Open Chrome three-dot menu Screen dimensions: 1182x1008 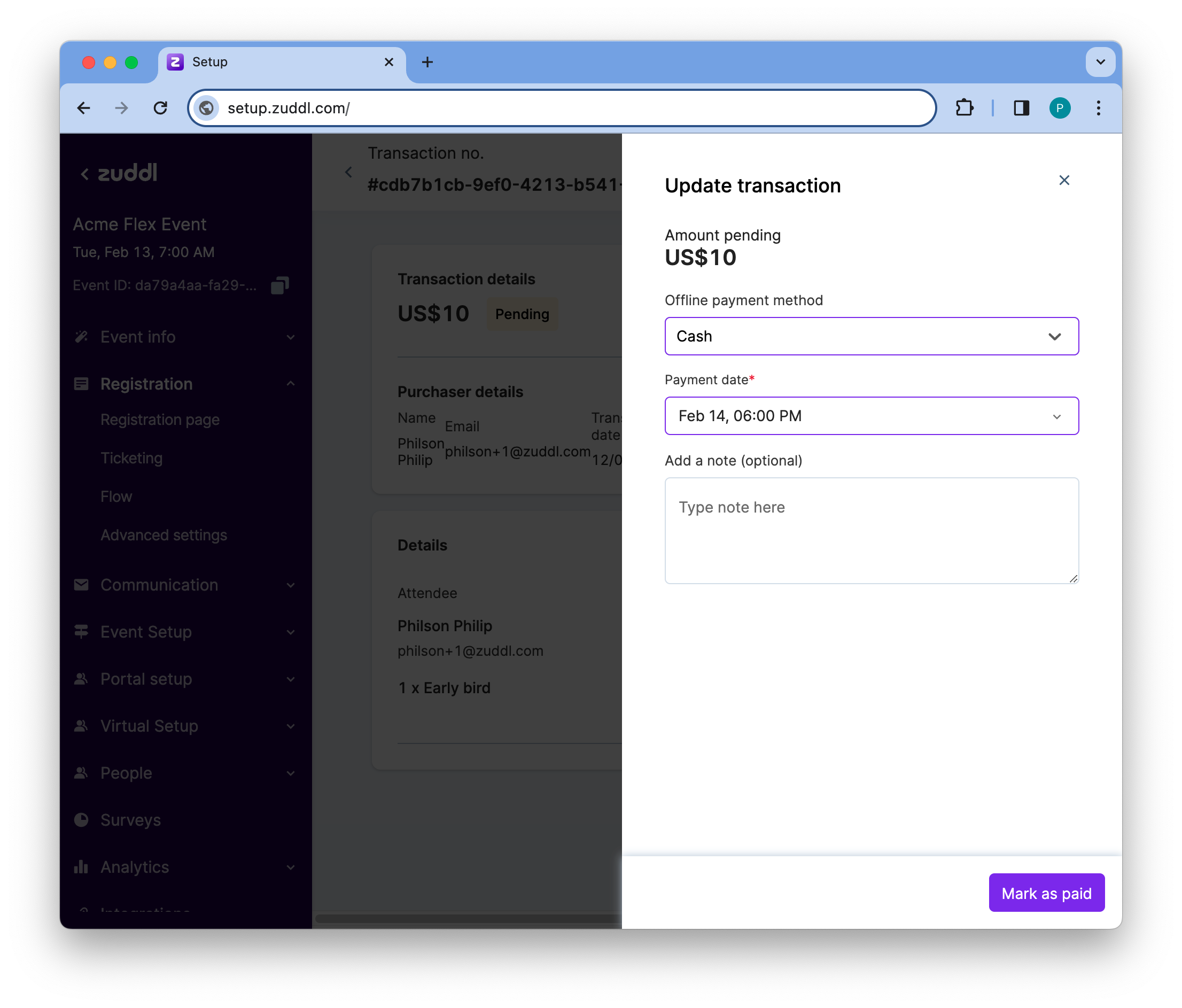pos(1098,108)
